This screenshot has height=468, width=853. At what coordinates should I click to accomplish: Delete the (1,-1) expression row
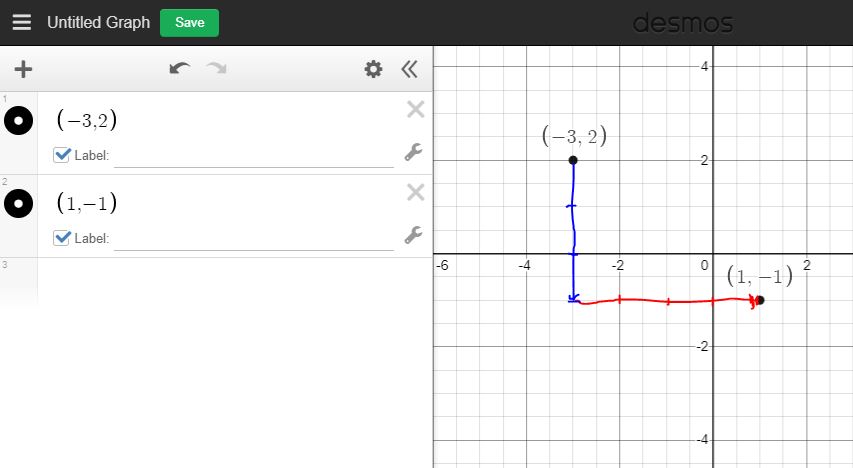415,193
